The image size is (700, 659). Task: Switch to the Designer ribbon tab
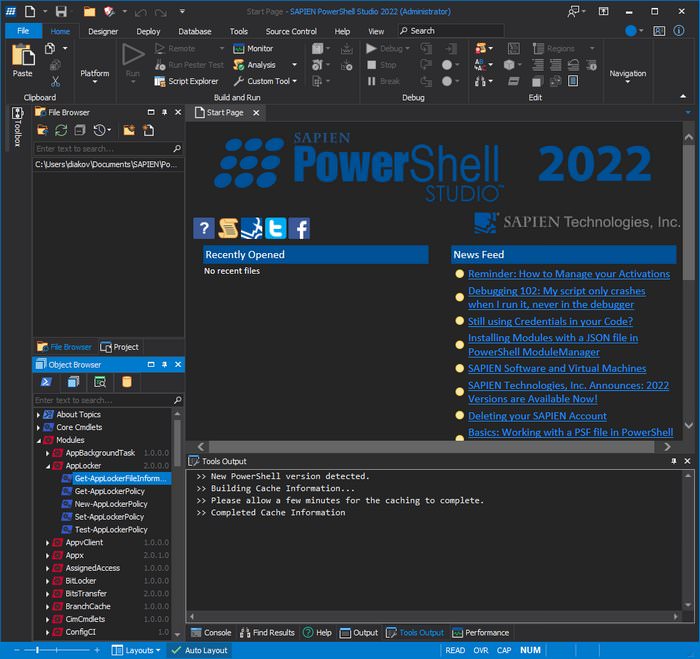[103, 31]
